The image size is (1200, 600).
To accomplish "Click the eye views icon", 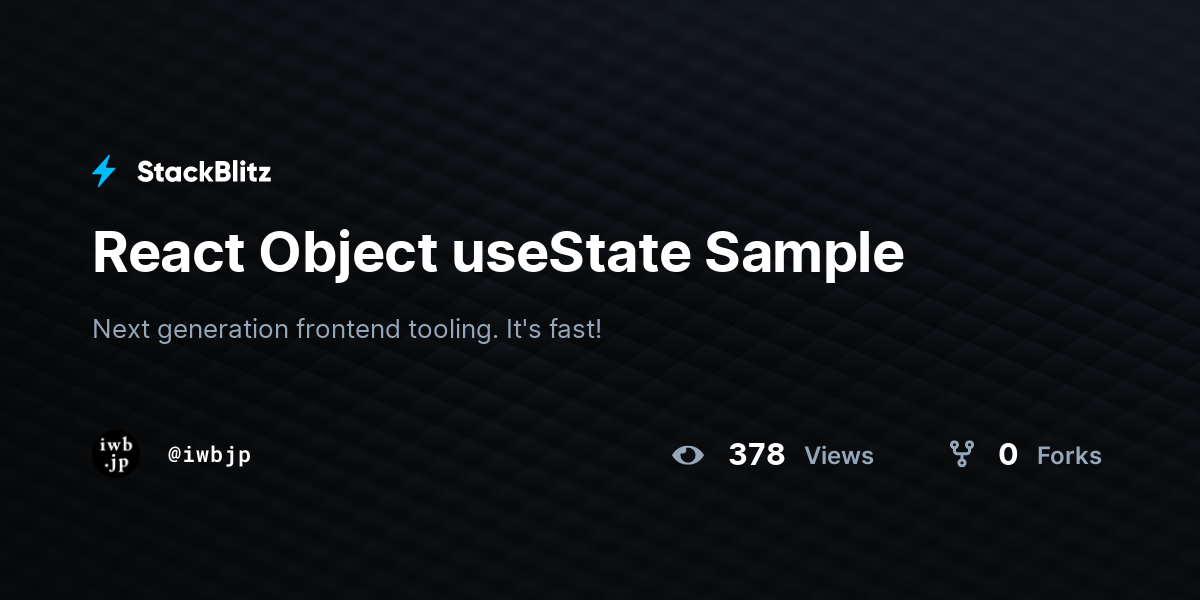I will pos(688,455).
